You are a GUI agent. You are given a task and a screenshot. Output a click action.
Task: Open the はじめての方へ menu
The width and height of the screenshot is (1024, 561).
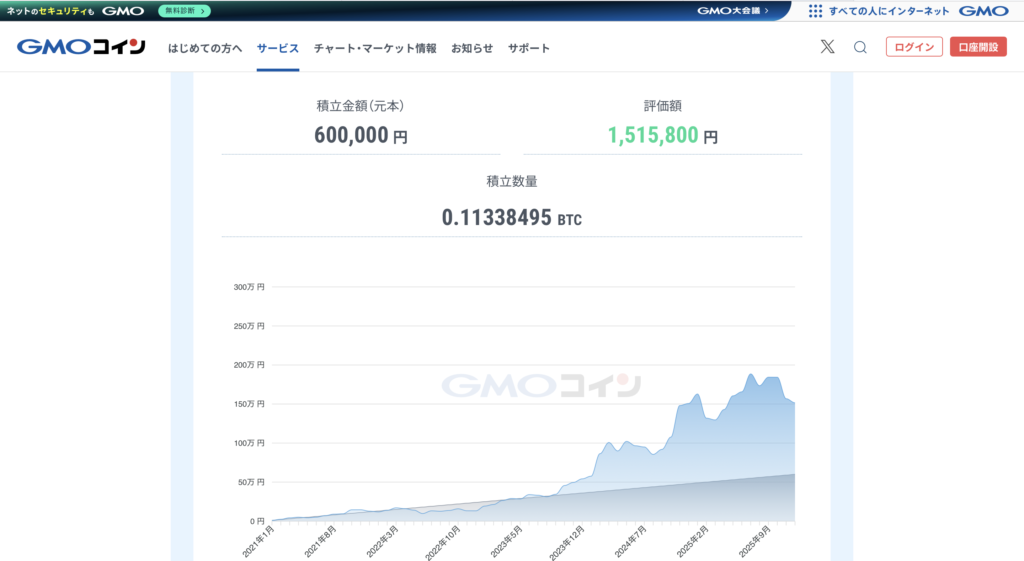point(205,48)
